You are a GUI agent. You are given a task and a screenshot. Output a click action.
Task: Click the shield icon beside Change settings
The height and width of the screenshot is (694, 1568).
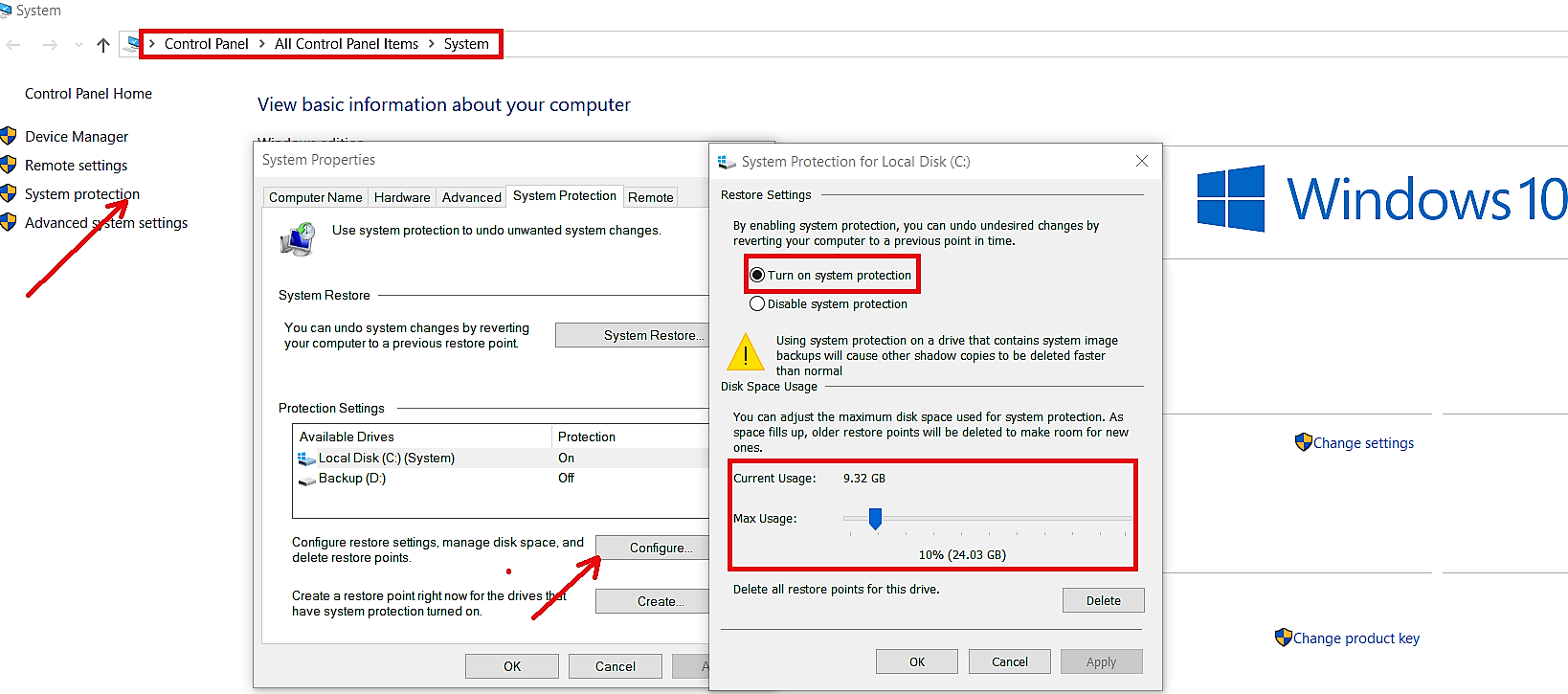[x=1303, y=442]
